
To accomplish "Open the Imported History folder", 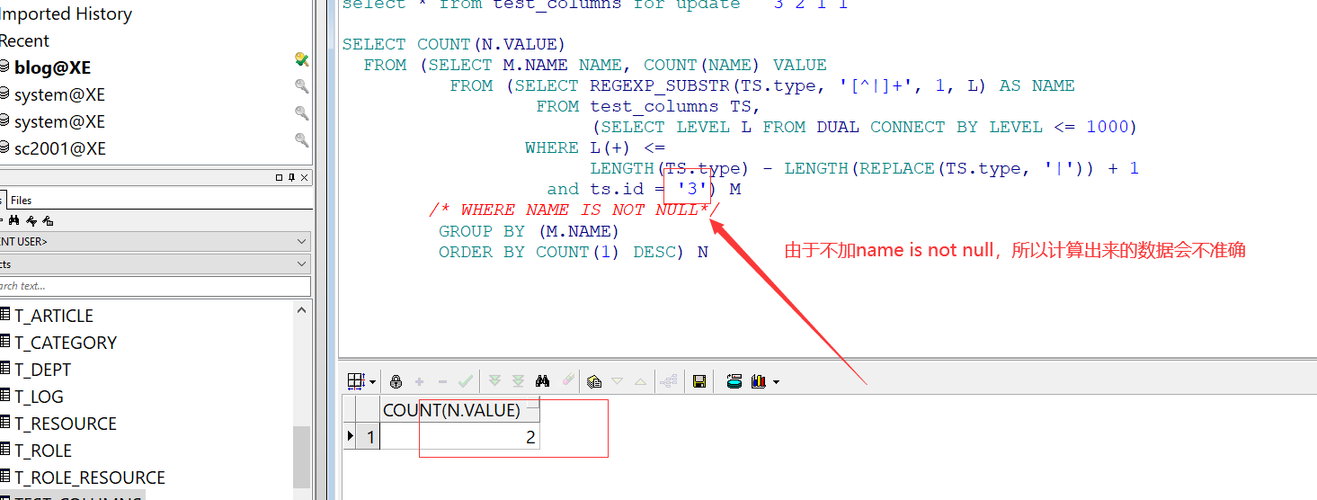I will pos(66,13).
